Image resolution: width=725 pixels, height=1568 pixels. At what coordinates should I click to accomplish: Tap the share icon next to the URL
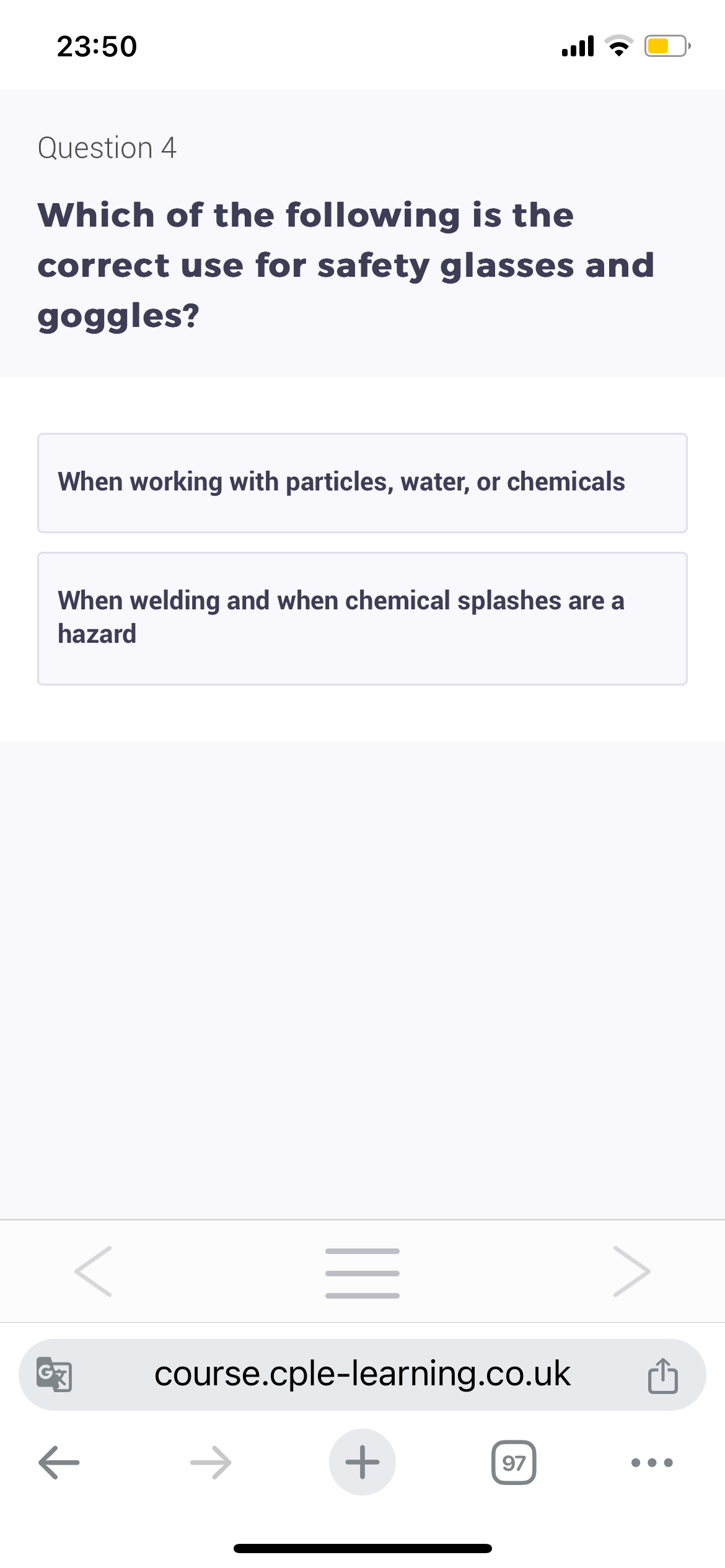coord(664,1375)
